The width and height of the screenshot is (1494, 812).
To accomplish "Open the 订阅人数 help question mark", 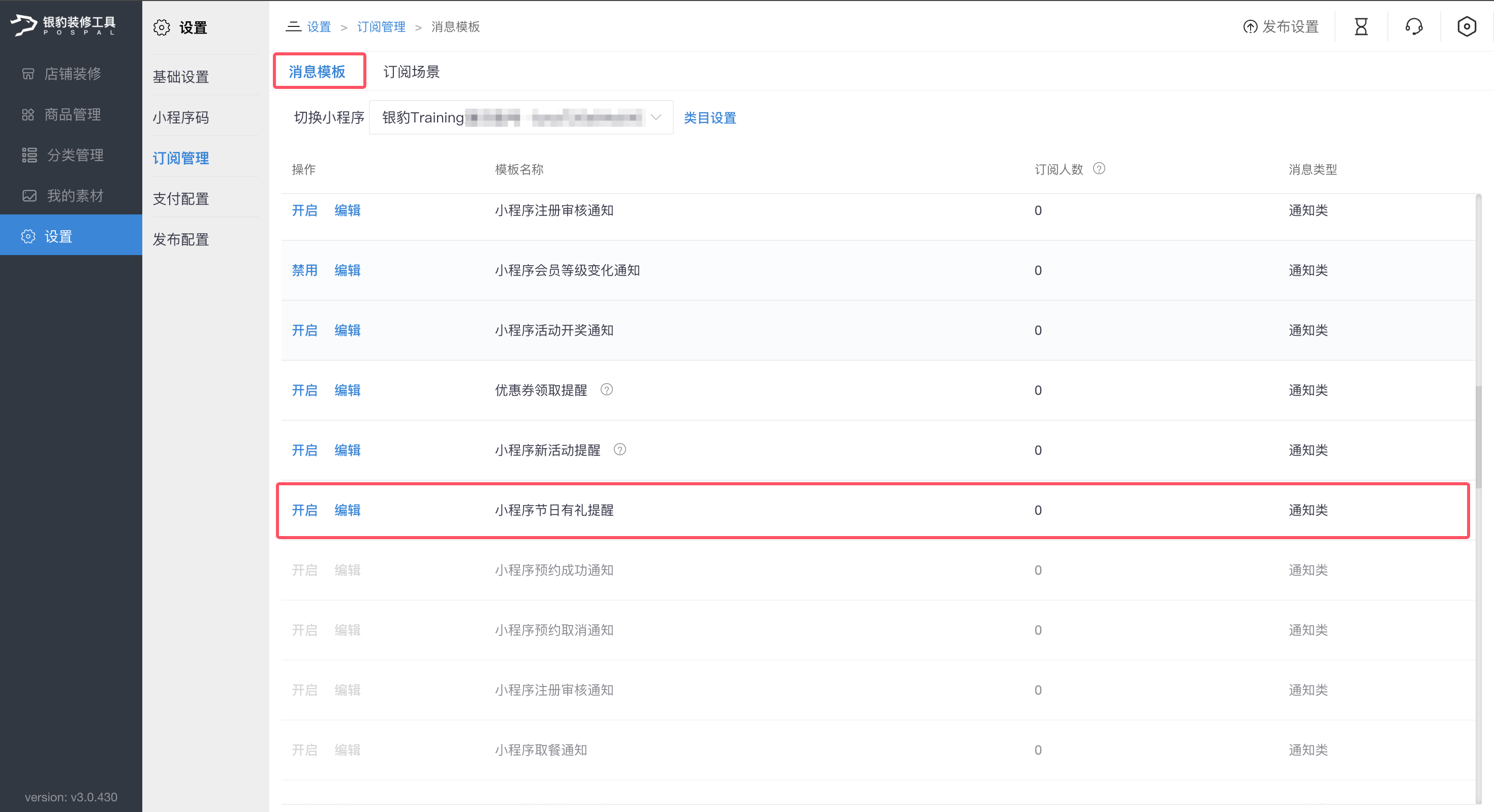I will coord(1099,169).
